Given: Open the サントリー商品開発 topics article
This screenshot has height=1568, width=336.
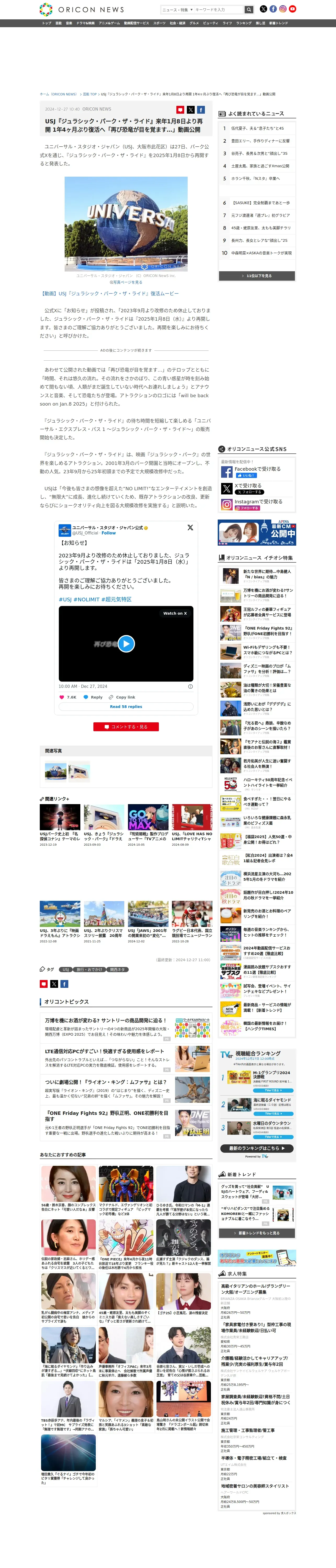Looking at the screenshot, I should point(126,1028).
